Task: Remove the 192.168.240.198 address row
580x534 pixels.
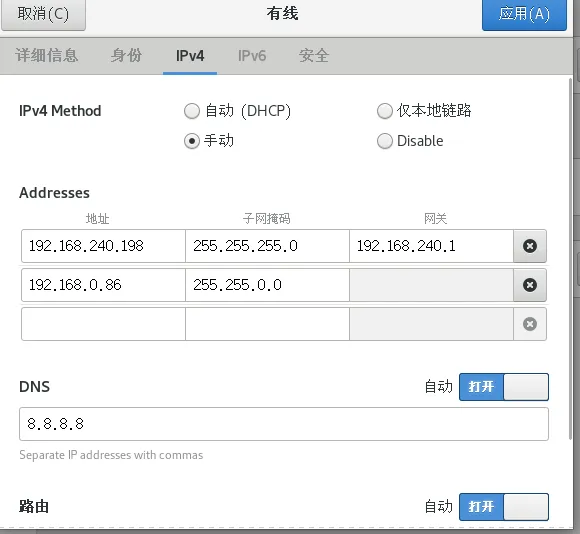Action: click(530, 246)
